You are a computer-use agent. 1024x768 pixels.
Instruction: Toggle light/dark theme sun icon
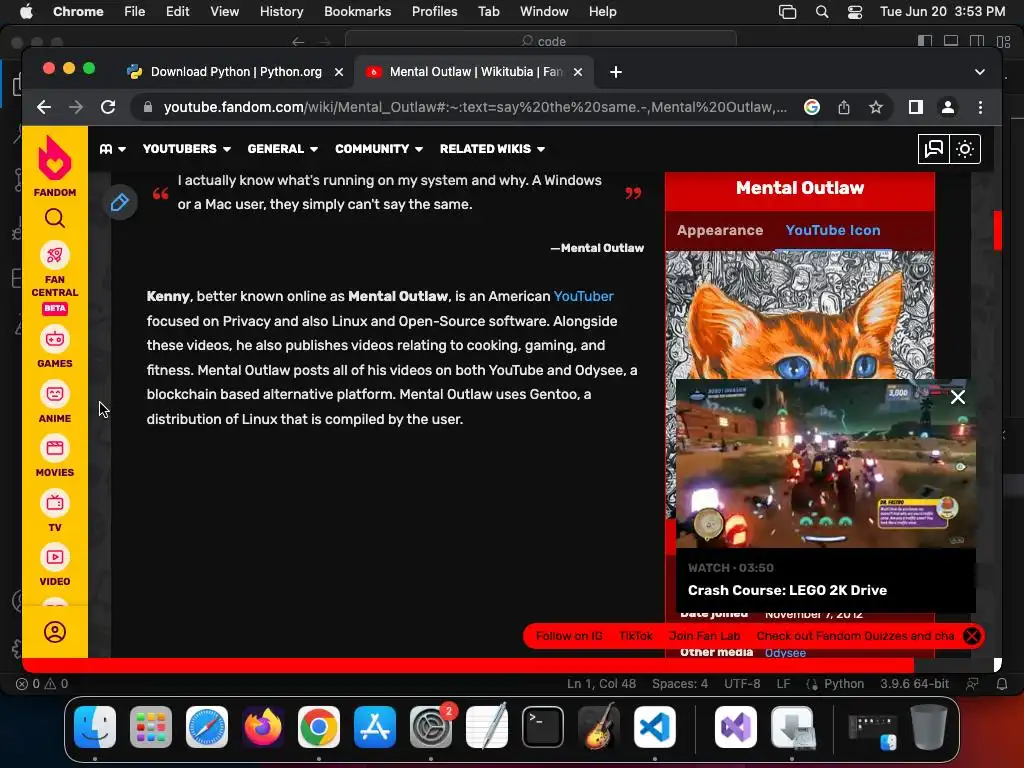(965, 149)
